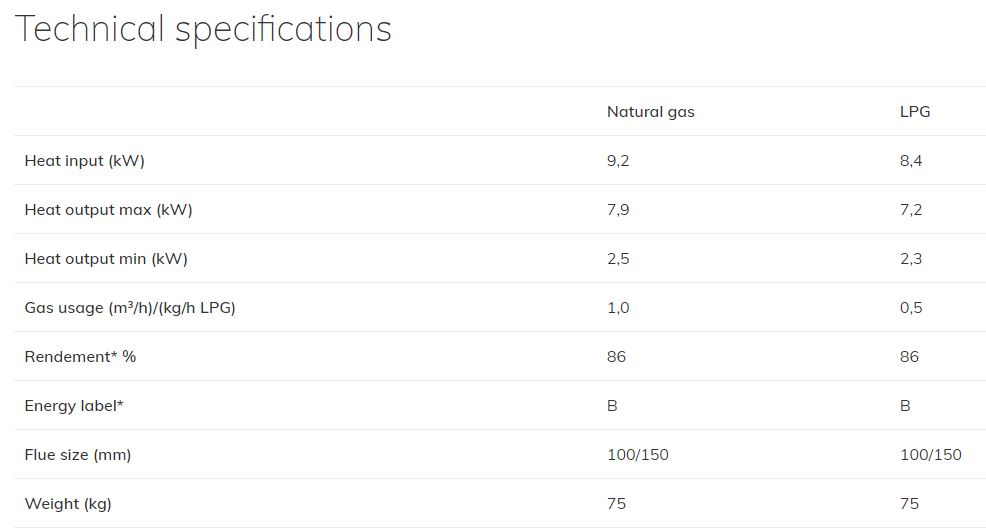The width and height of the screenshot is (986, 528).
Task: Click LPG heat output min value 2,3
Action: [x=911, y=259]
